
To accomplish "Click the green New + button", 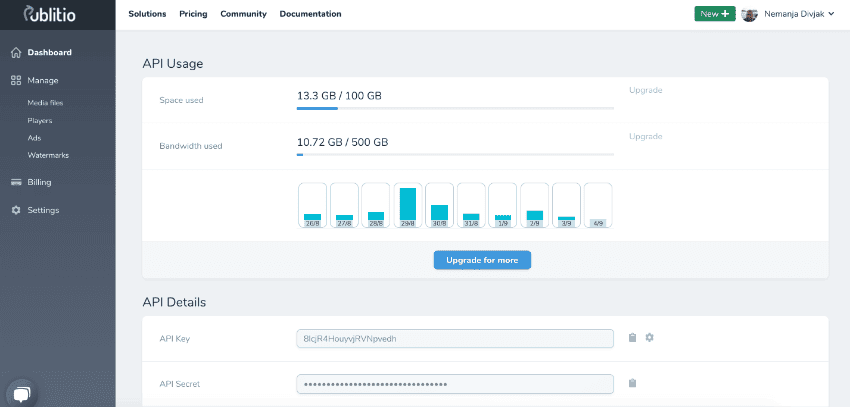I will (x=714, y=14).
